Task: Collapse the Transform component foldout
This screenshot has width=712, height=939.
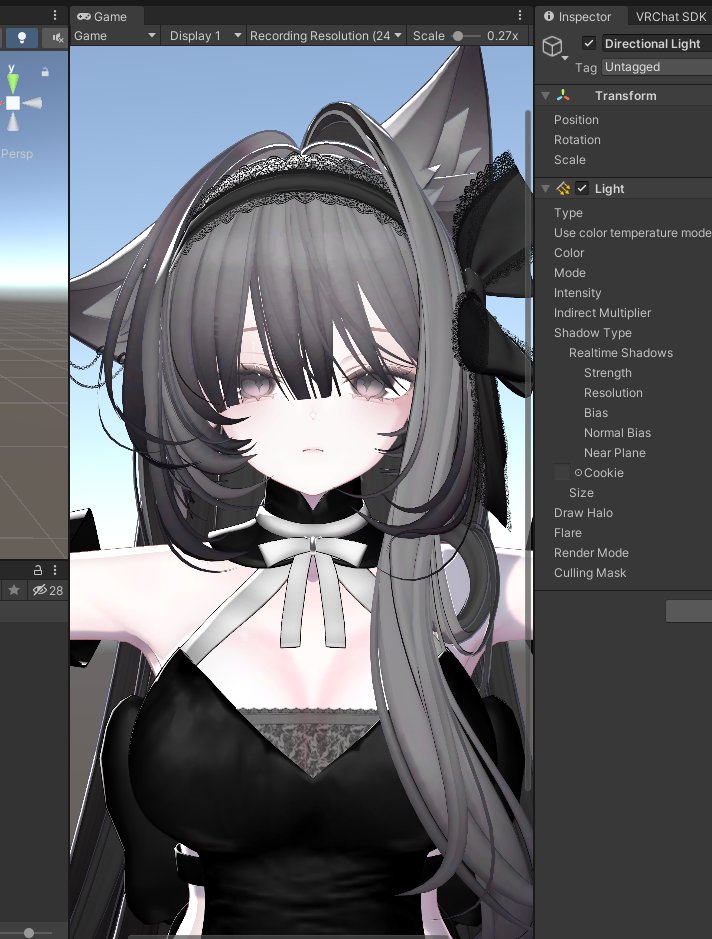Action: tap(546, 95)
